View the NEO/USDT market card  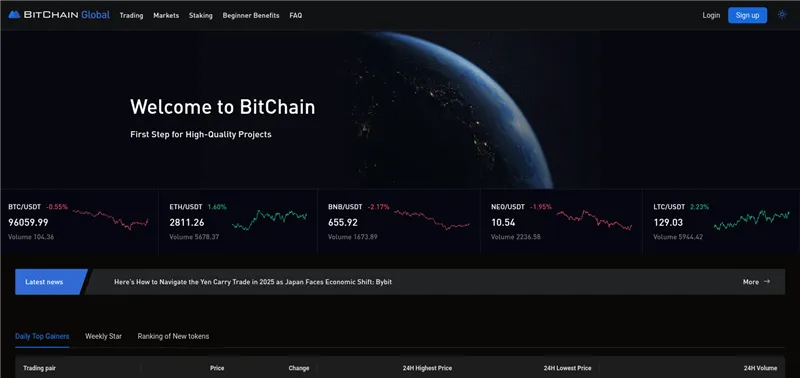pyautogui.click(x=561, y=222)
